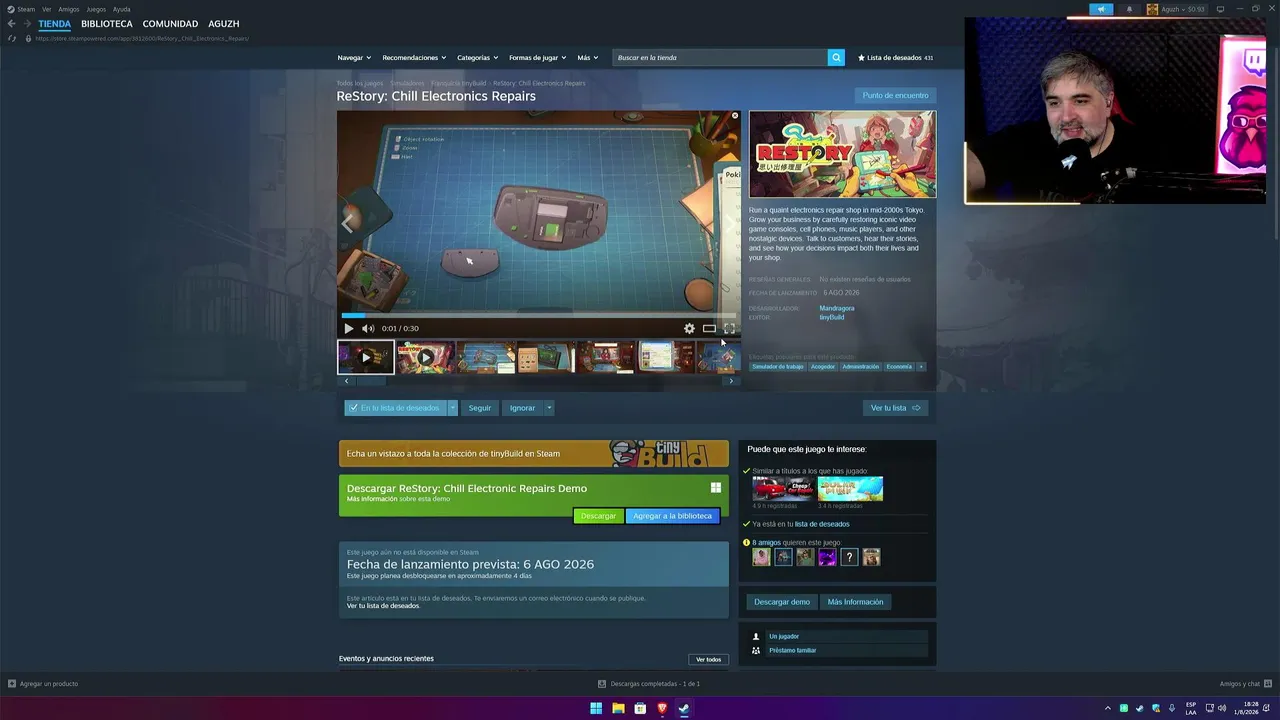
Task: Close the video pop-out X icon
Action: pyautogui.click(x=735, y=116)
